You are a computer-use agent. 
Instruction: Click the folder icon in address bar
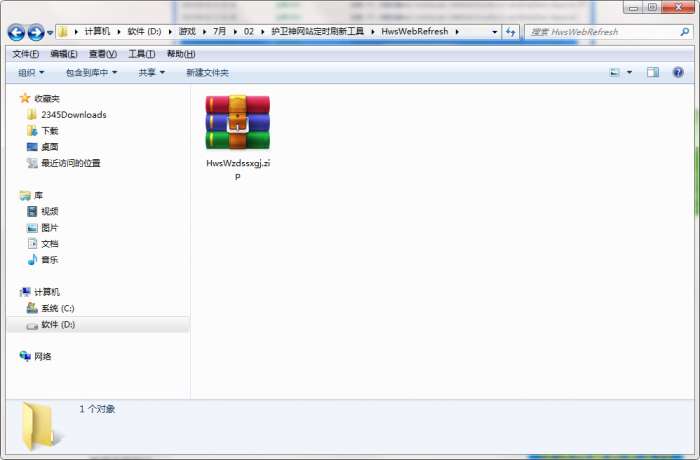[63, 32]
